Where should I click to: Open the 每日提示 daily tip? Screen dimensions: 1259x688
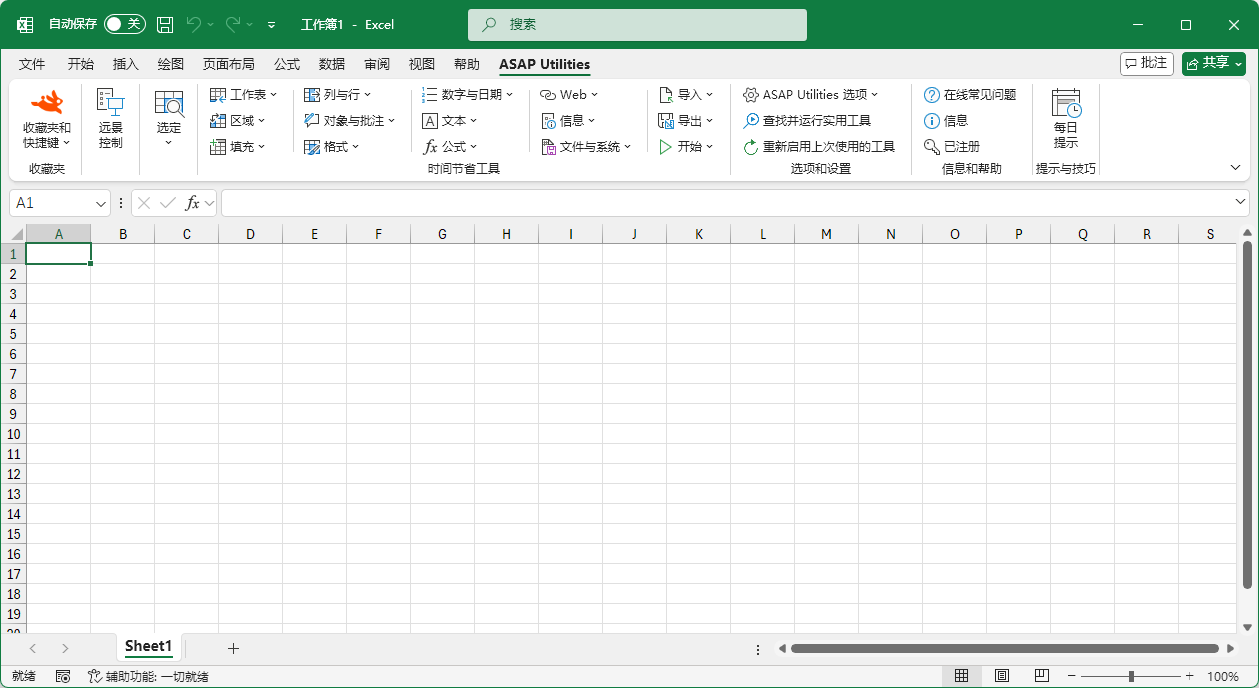(1066, 120)
